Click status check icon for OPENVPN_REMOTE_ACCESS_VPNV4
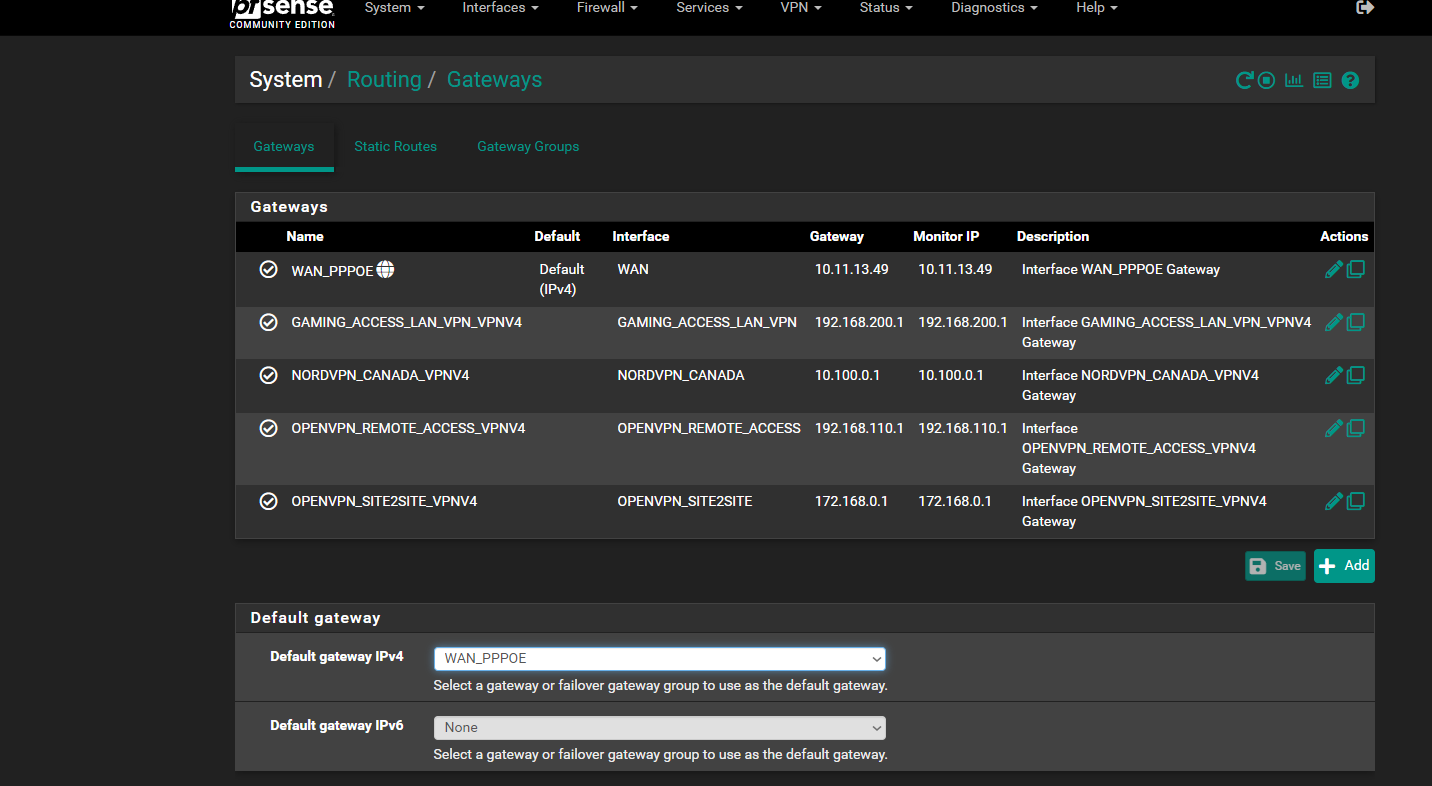Screen dimensions: 1432x786 [x=268, y=428]
